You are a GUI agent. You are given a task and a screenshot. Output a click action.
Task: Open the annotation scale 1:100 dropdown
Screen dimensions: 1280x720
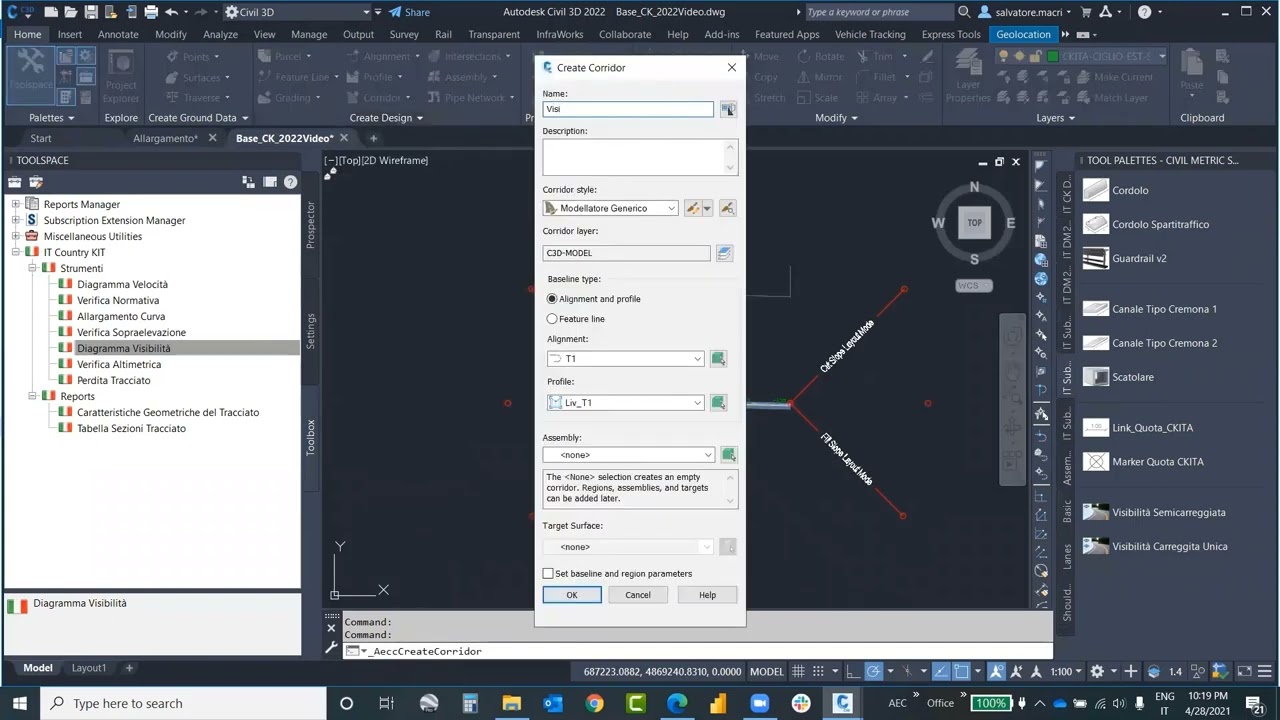click(1068, 672)
